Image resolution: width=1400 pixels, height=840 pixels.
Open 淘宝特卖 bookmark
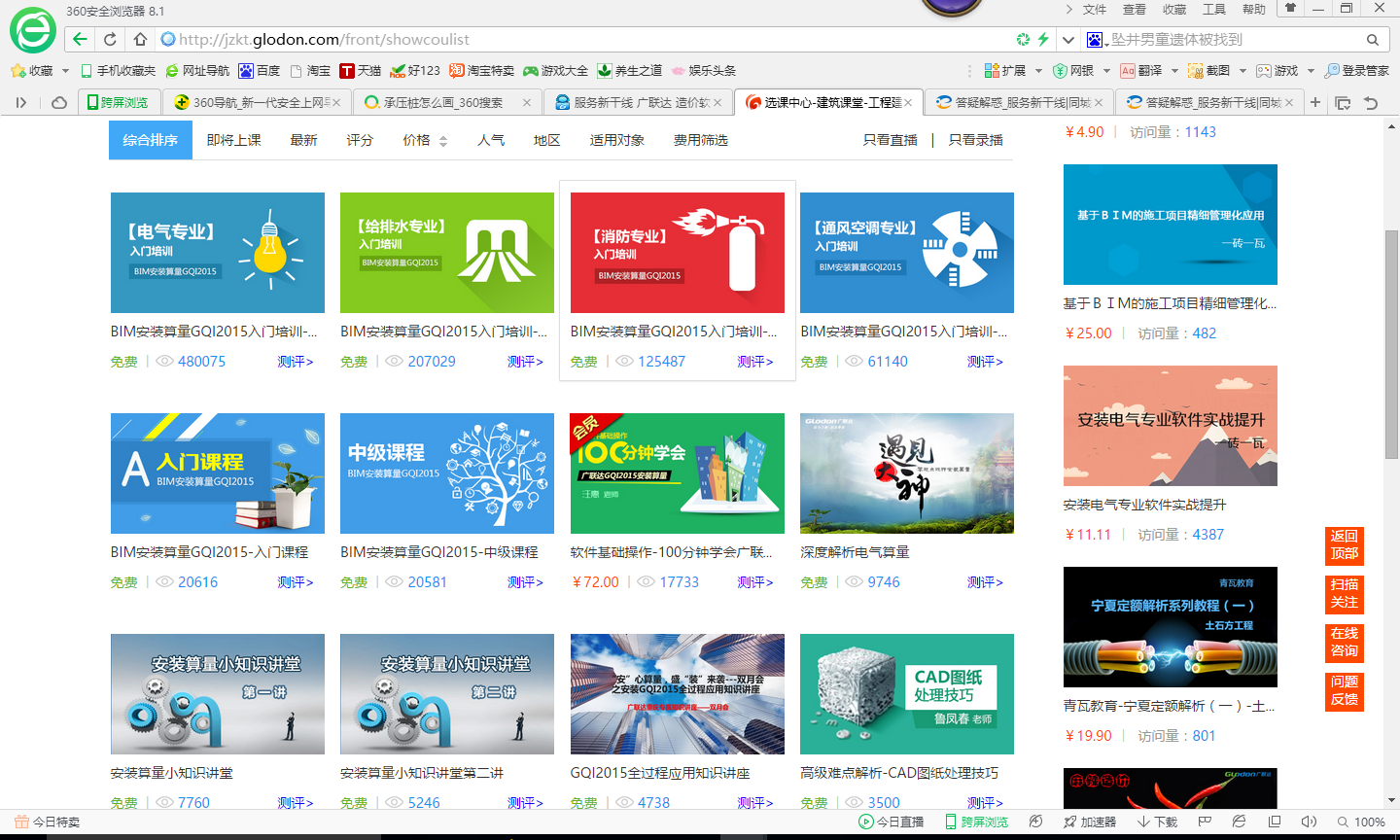[482, 71]
